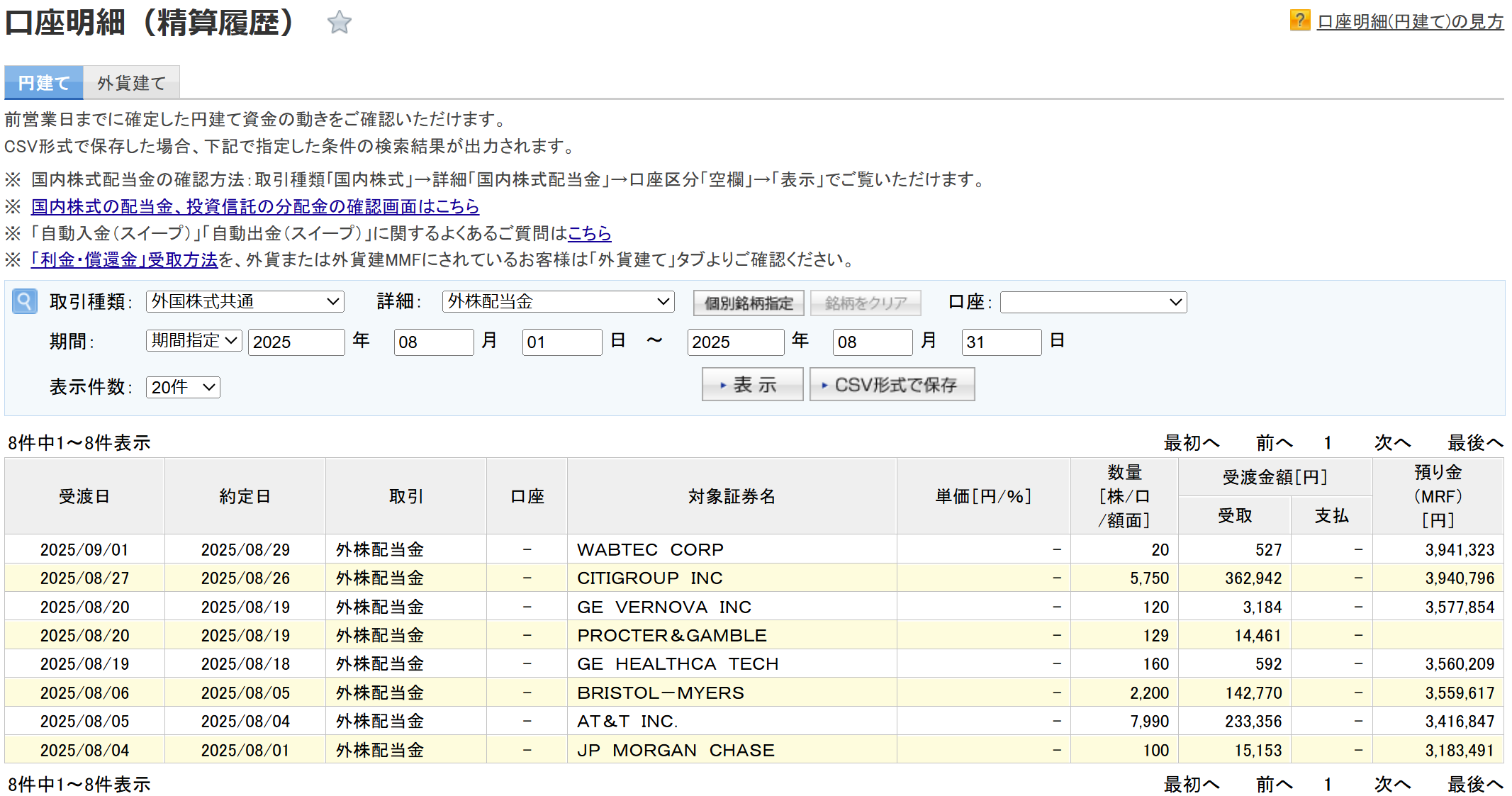Click the GE VERNOVA INC security name

tap(664, 607)
